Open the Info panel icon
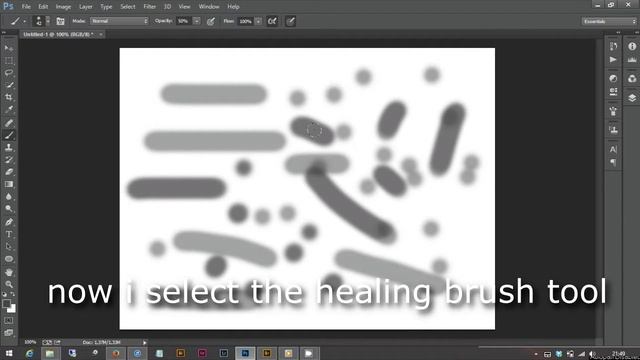640x360 pixels. click(x=632, y=47)
